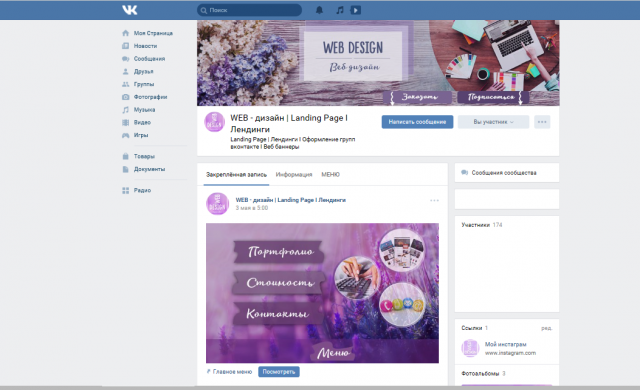The image size is (640, 390).
Task: Click the Портфолио menu image
Action: [279, 251]
